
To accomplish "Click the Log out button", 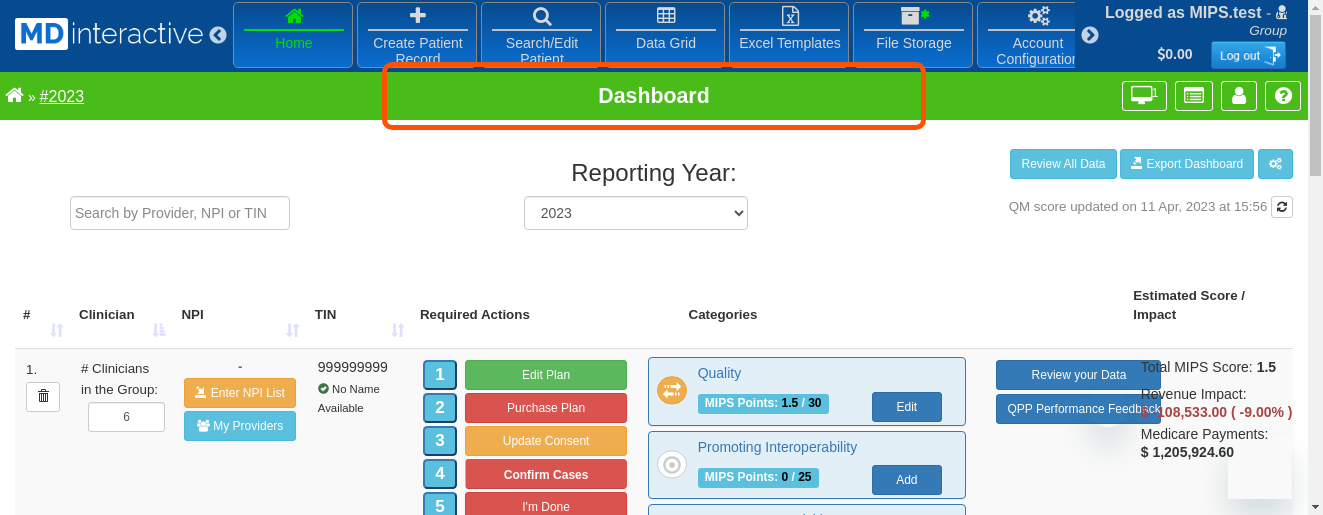I will [1247, 55].
